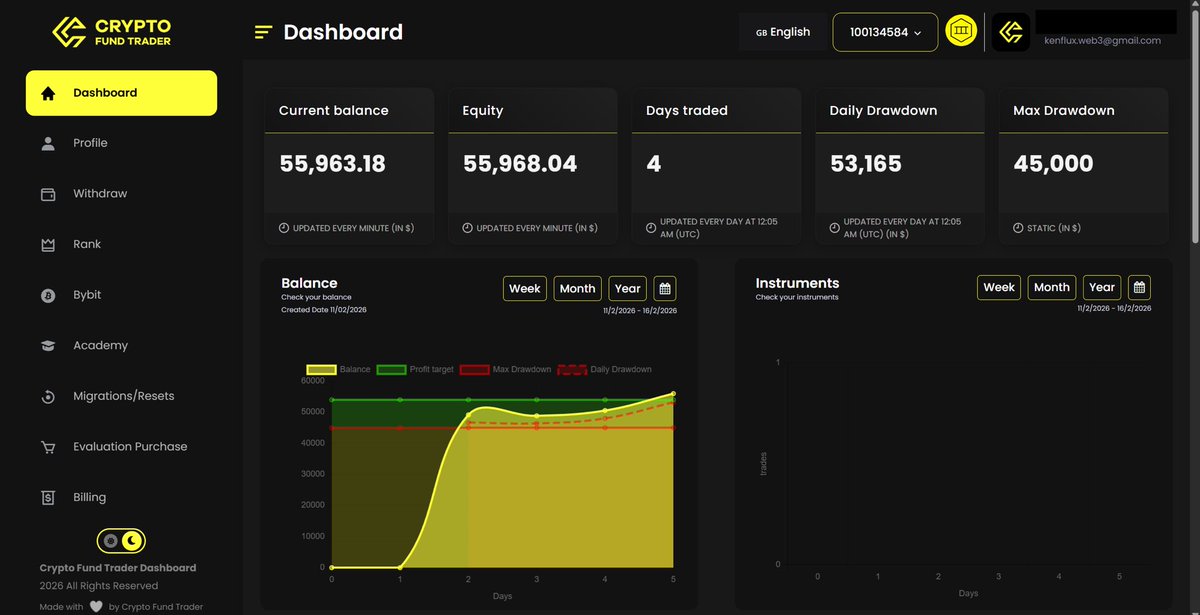Select Month range on Balance chart

577,288
